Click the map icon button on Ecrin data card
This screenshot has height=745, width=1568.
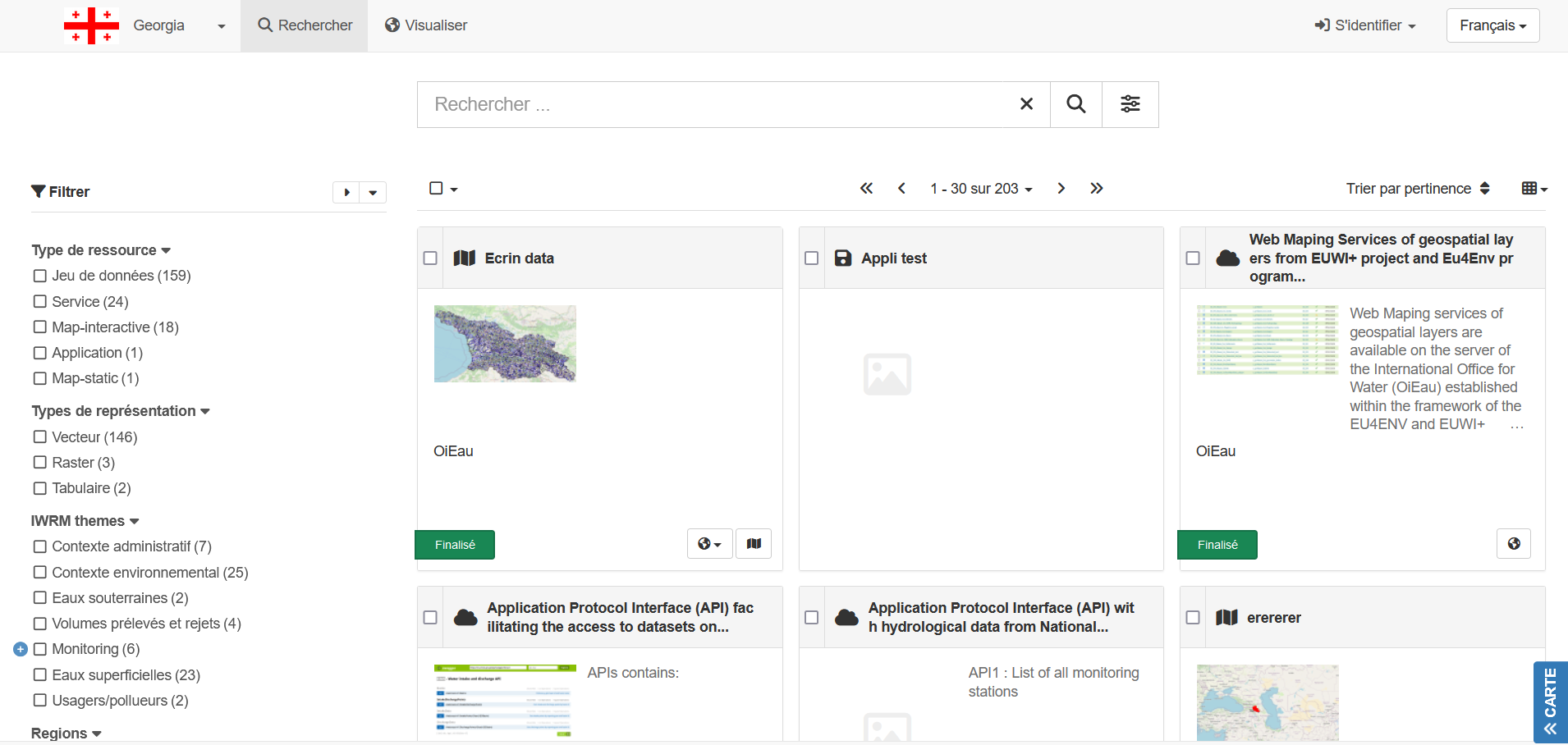(754, 544)
